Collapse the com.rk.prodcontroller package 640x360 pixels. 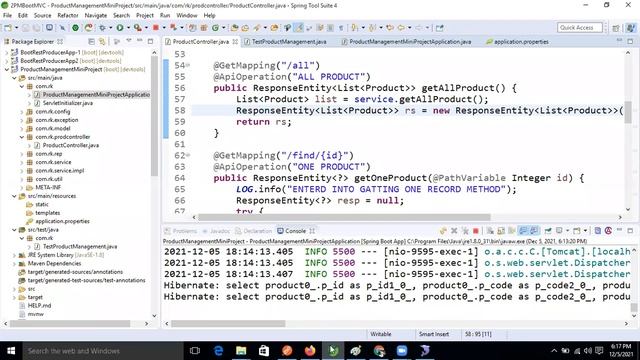tap(22, 137)
